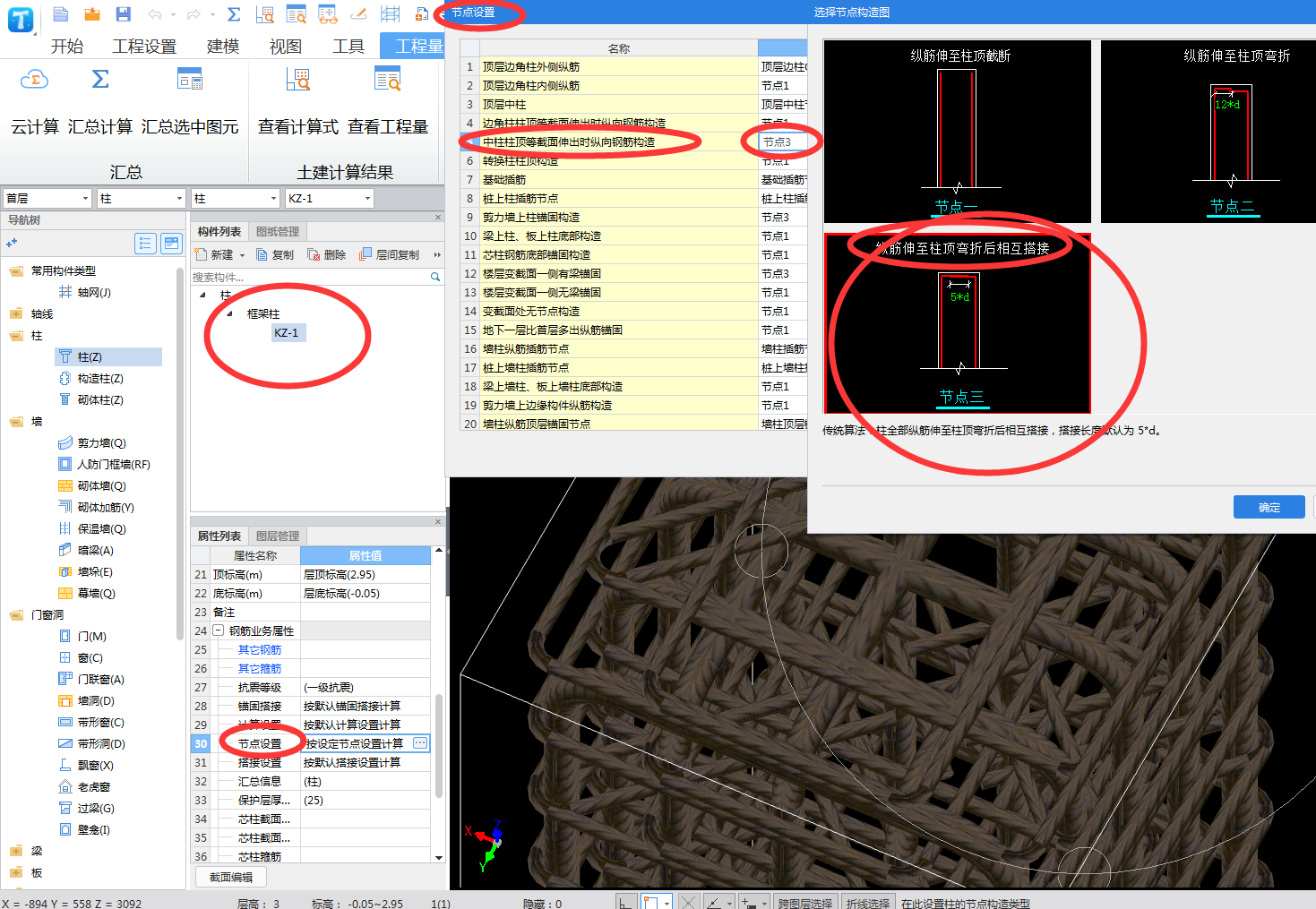1316x909 pixels.
Task: Click the blue plus sparkle icon in navigation tree
Action: tap(12, 244)
